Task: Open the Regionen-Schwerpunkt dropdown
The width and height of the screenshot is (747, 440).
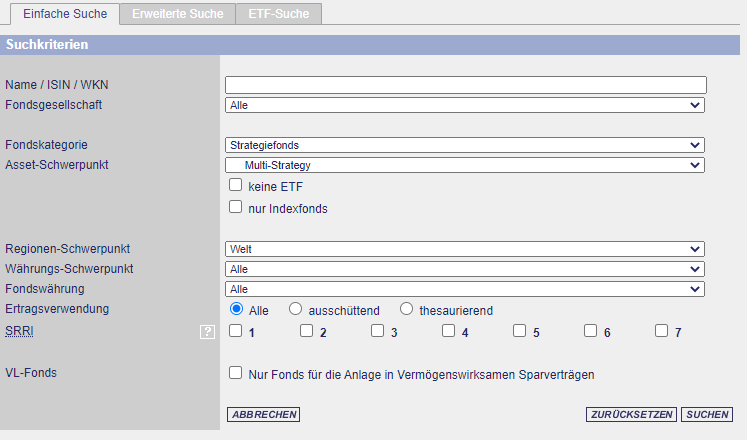Action: (465, 249)
